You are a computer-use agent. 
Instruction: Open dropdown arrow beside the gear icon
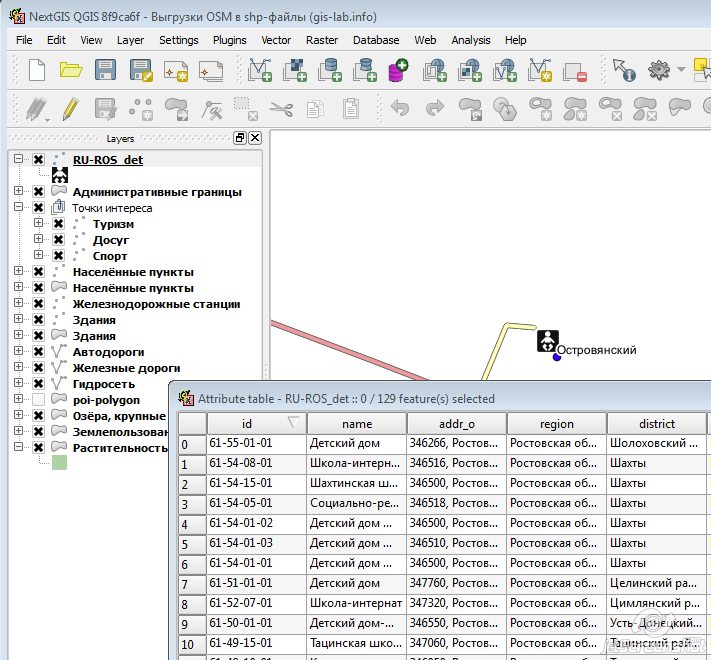(x=681, y=69)
